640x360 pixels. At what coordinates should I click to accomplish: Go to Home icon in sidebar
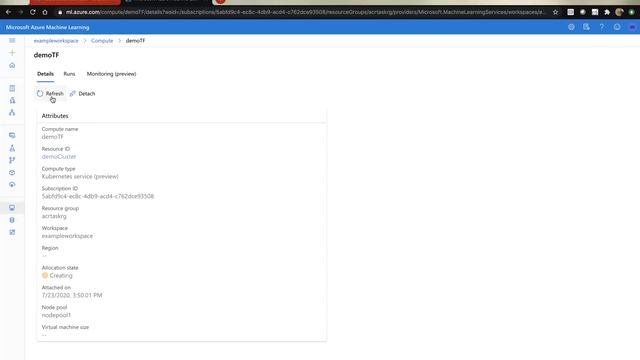click(x=12, y=65)
